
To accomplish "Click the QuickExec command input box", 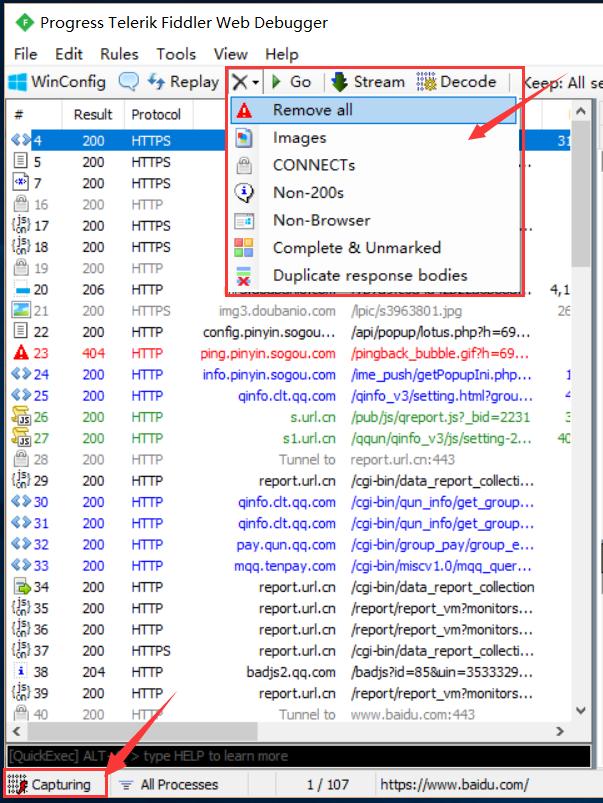I will [298, 756].
